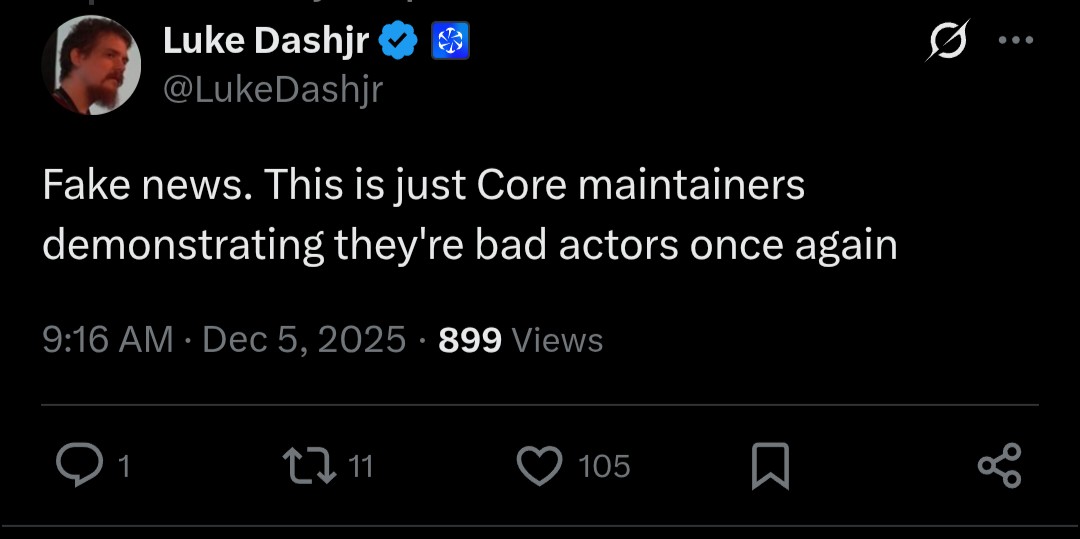Image resolution: width=1080 pixels, height=539 pixels.
Task: Click the 9:16 AM timestamp
Action: (x=108, y=340)
